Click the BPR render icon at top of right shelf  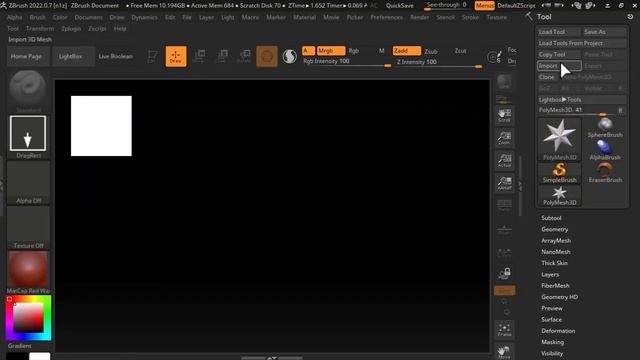504,82
